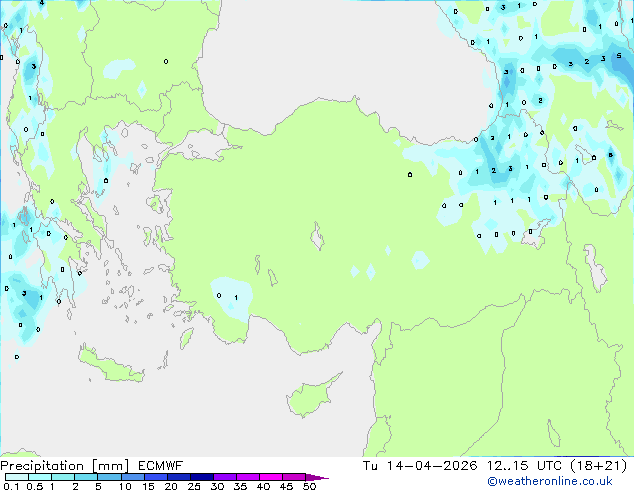Click the legend label "0.1"
Viewport: 634px width, 490px height.
tap(11, 486)
